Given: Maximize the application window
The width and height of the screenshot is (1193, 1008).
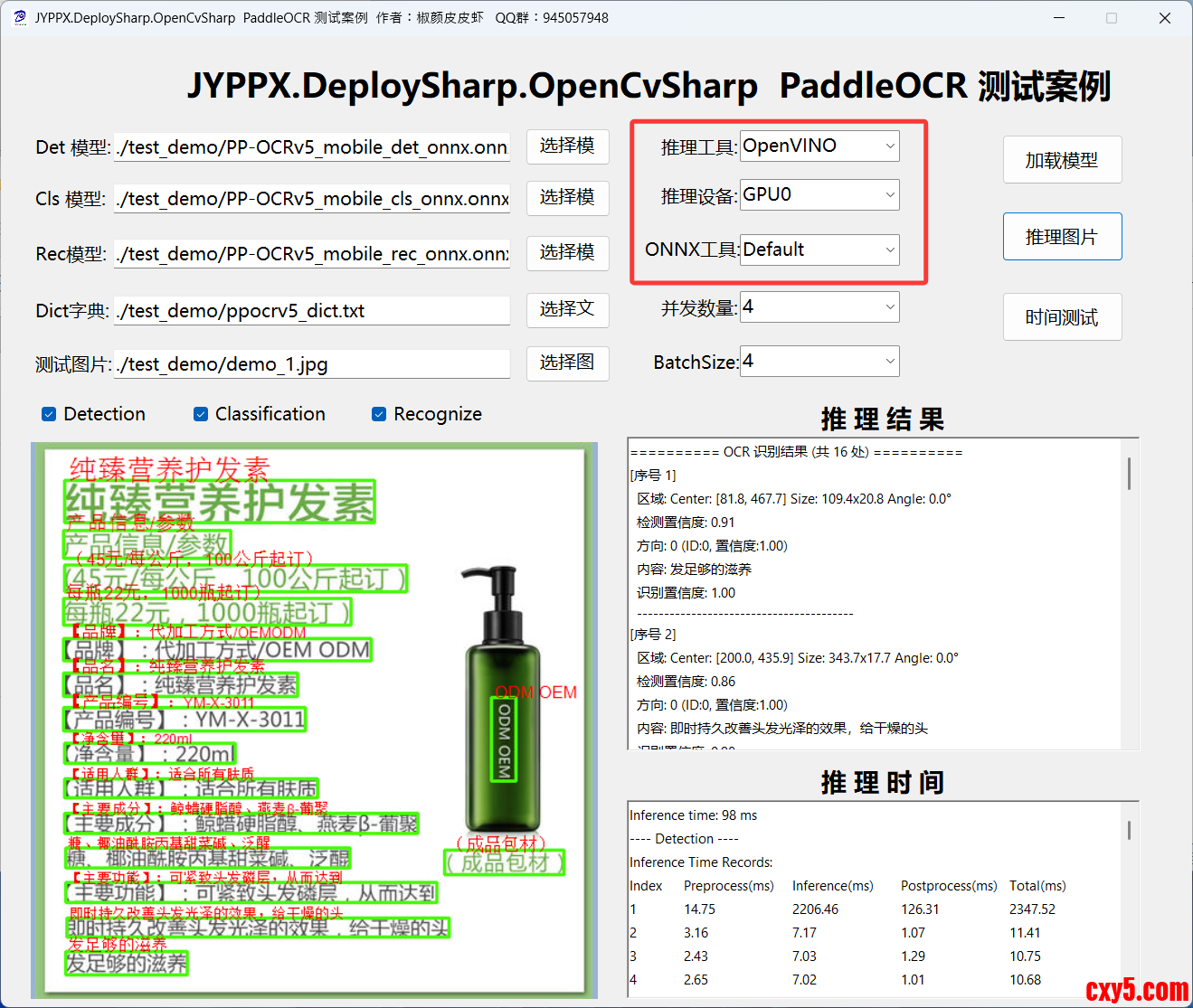Looking at the screenshot, I should (x=1112, y=18).
